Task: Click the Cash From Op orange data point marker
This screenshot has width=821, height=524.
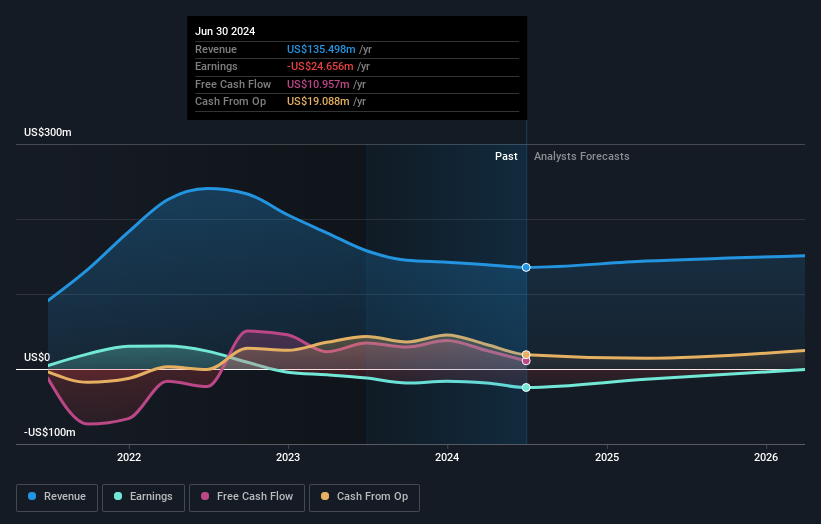Action: tap(526, 355)
